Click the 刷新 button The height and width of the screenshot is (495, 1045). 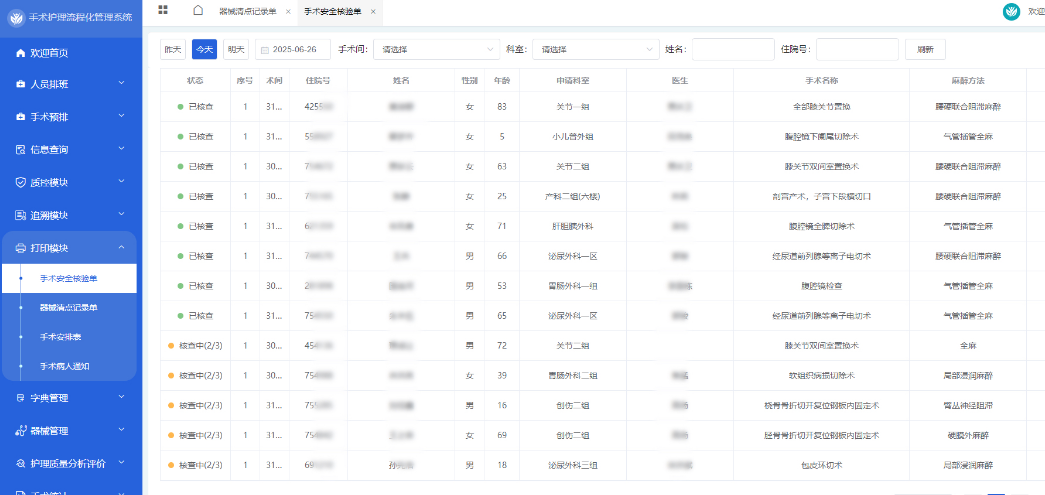925,49
